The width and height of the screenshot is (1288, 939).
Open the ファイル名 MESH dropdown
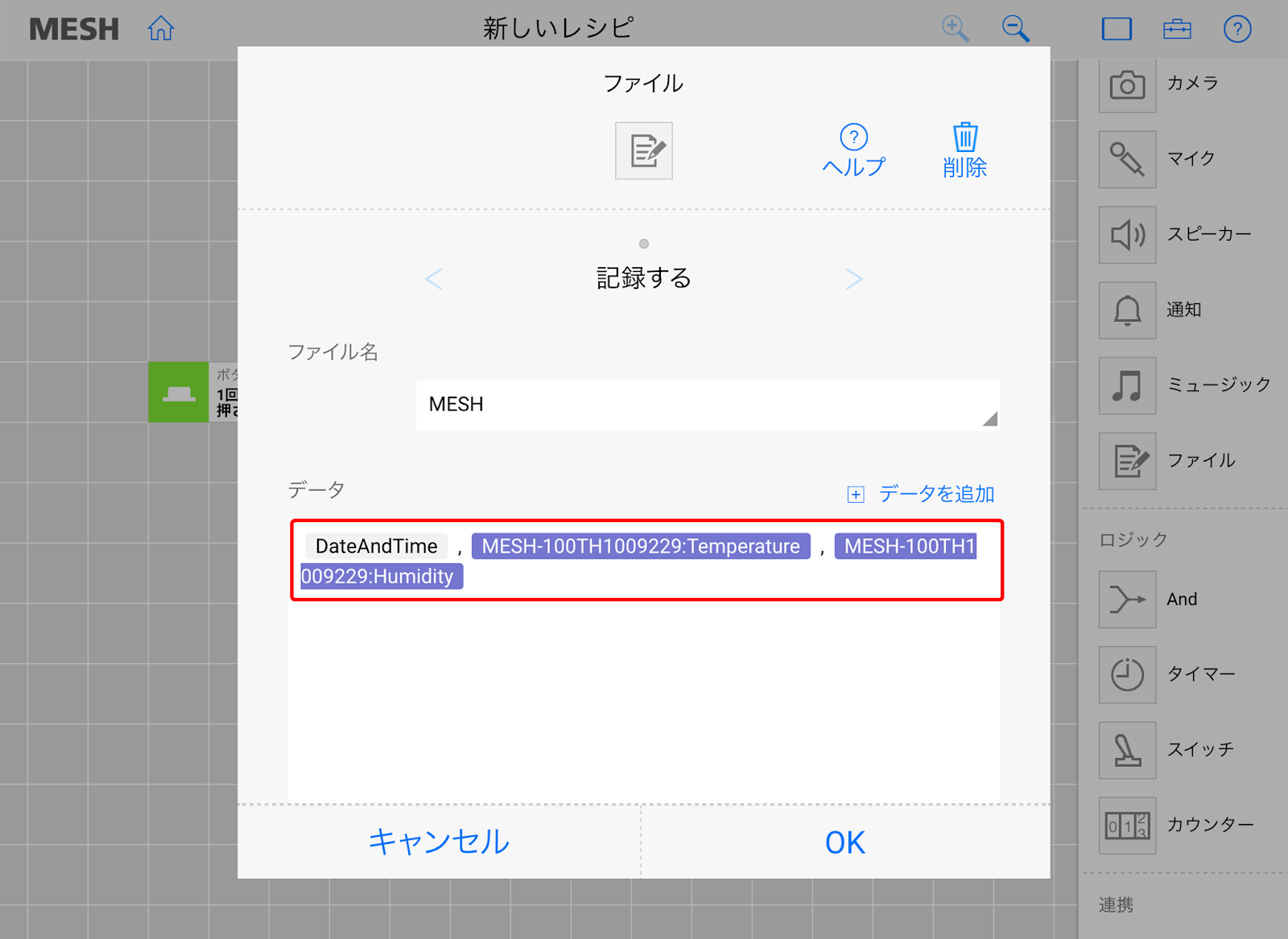pos(708,406)
